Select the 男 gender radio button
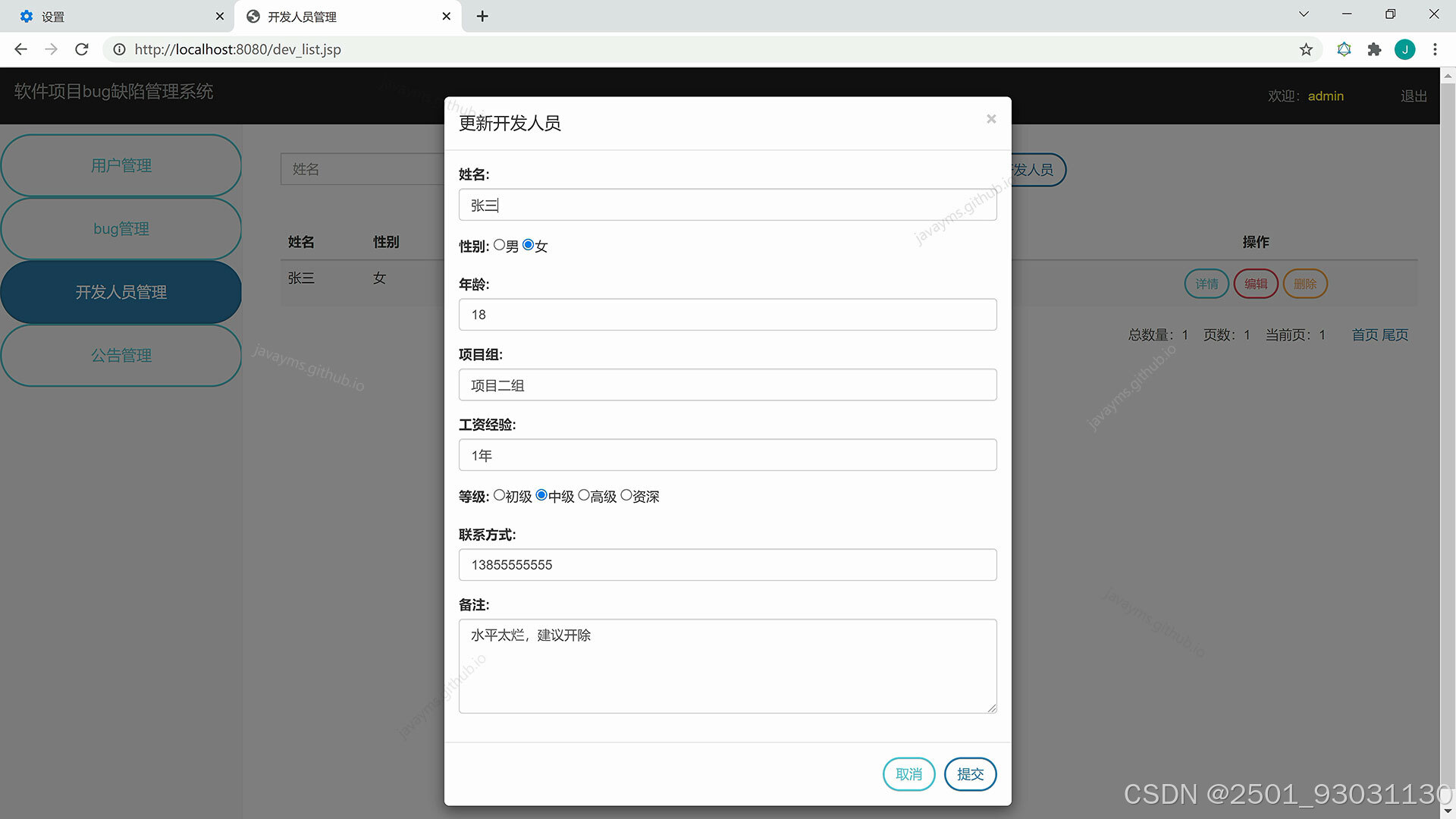The image size is (1456, 819). tap(499, 245)
